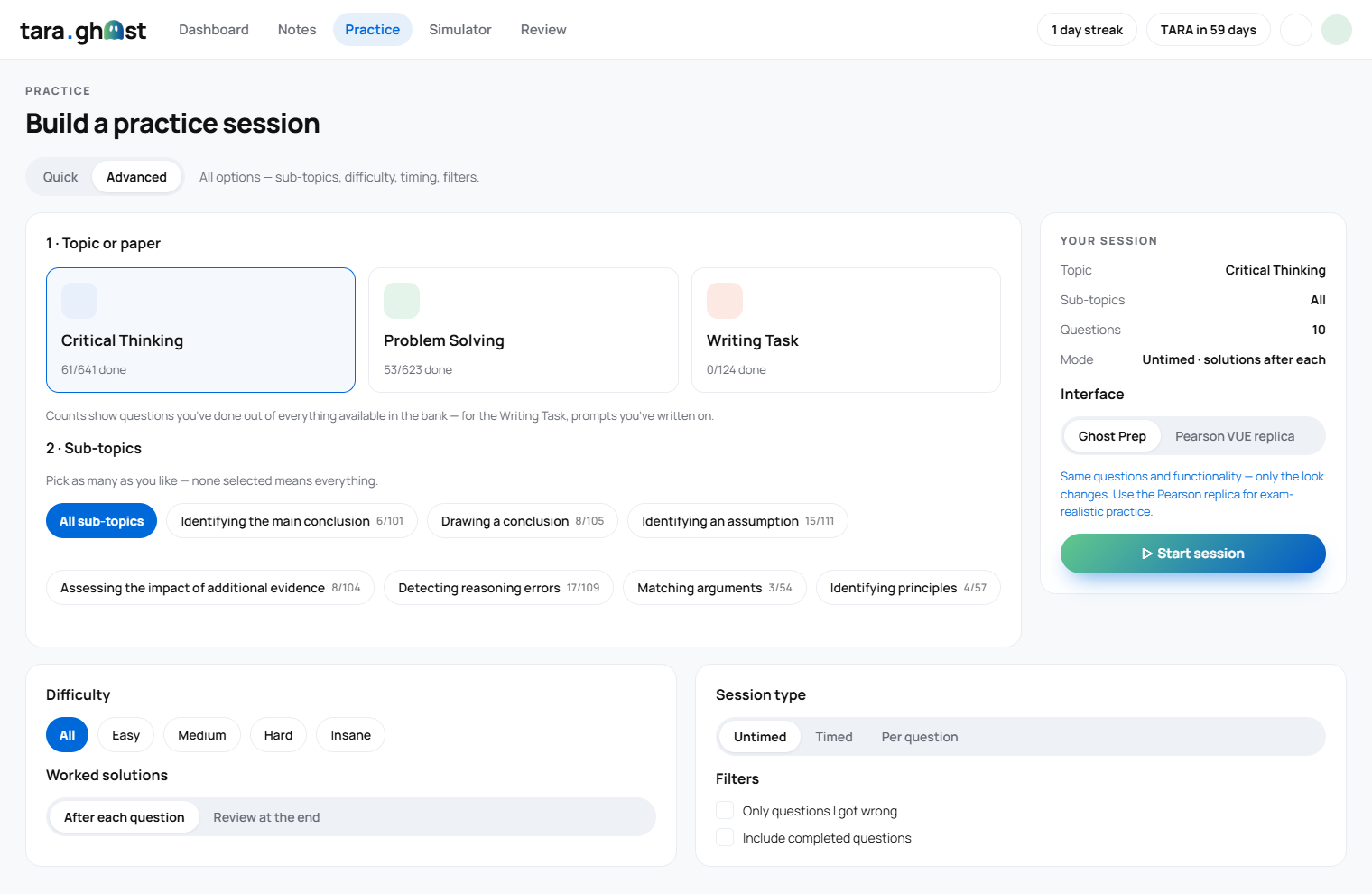Select the Writing Task topic card

(x=846, y=330)
